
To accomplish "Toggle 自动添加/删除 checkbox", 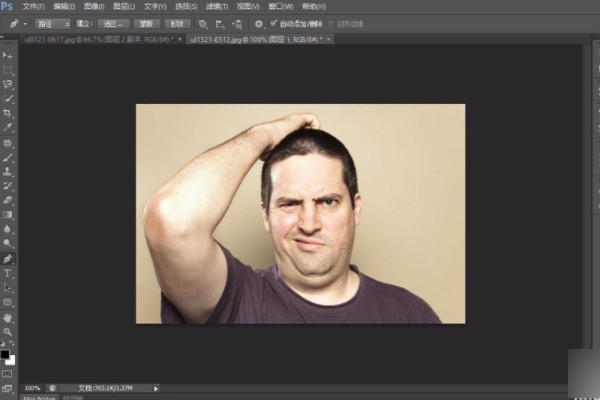I will [274, 23].
